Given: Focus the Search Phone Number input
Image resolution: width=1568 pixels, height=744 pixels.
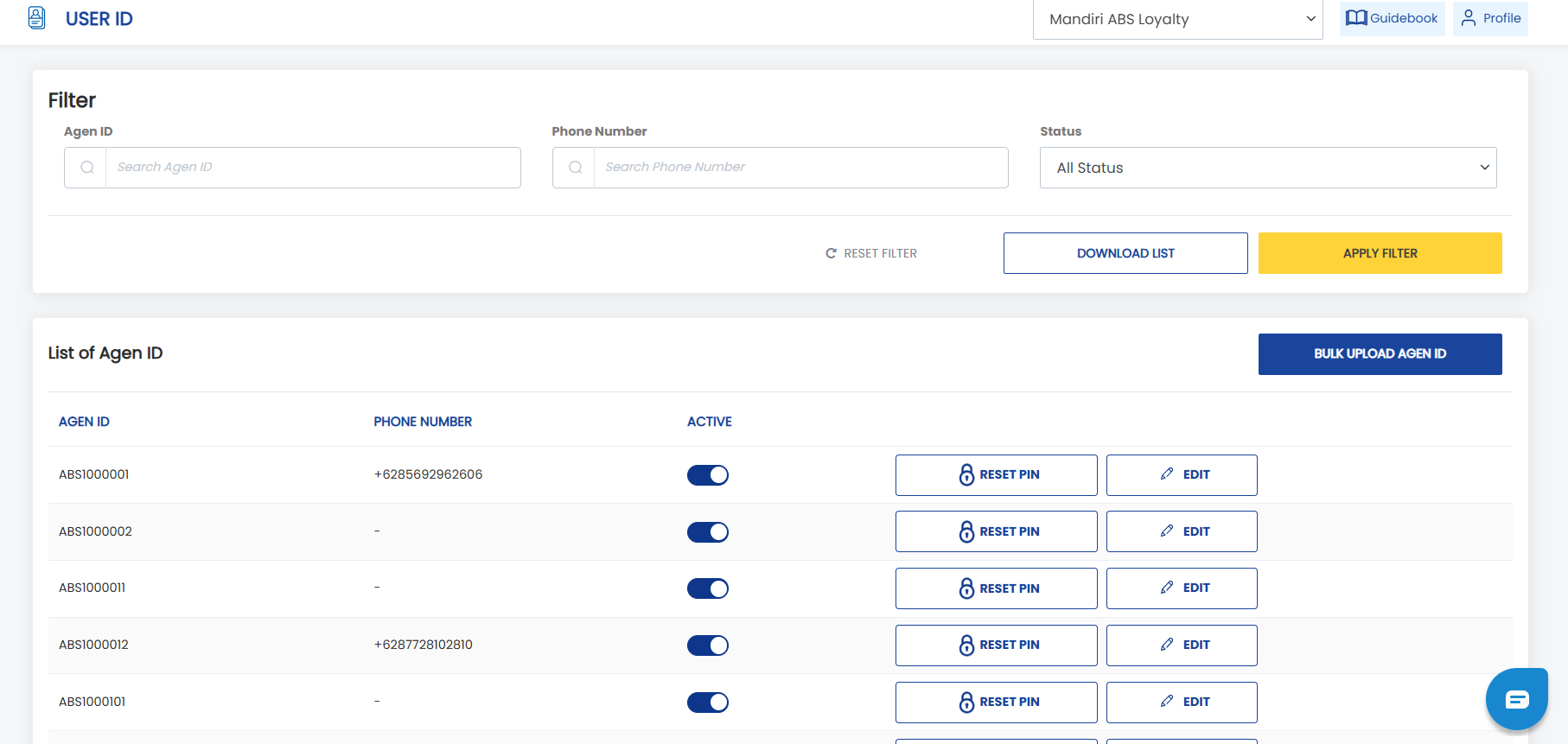Looking at the screenshot, I should (x=800, y=168).
